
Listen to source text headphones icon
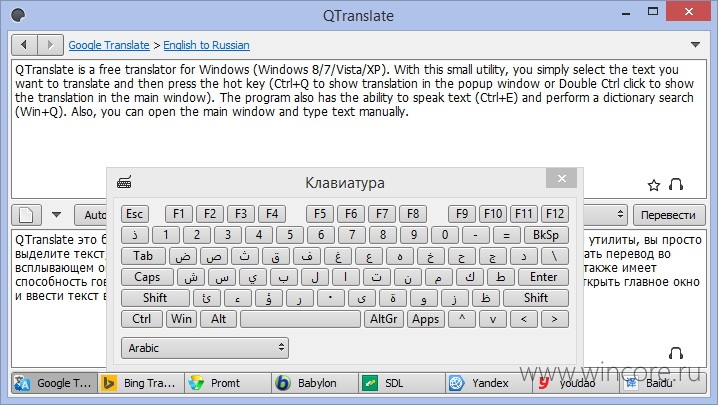[x=676, y=185]
